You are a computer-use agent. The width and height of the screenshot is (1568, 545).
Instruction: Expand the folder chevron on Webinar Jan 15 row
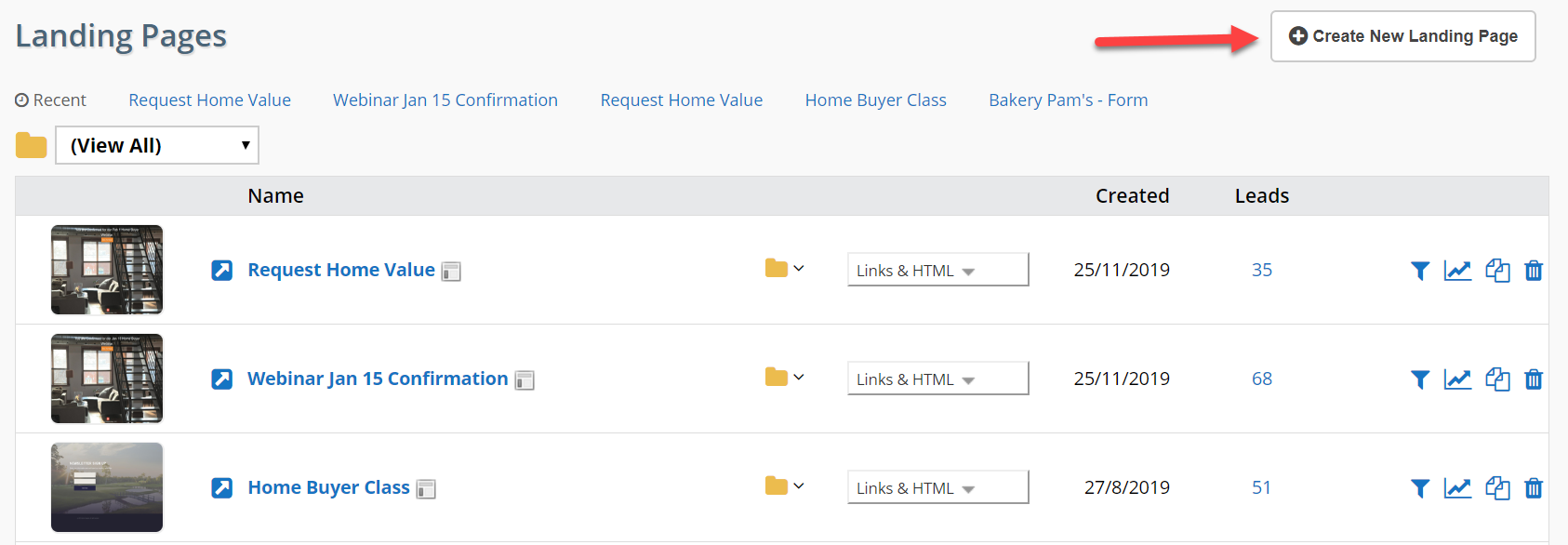798,377
